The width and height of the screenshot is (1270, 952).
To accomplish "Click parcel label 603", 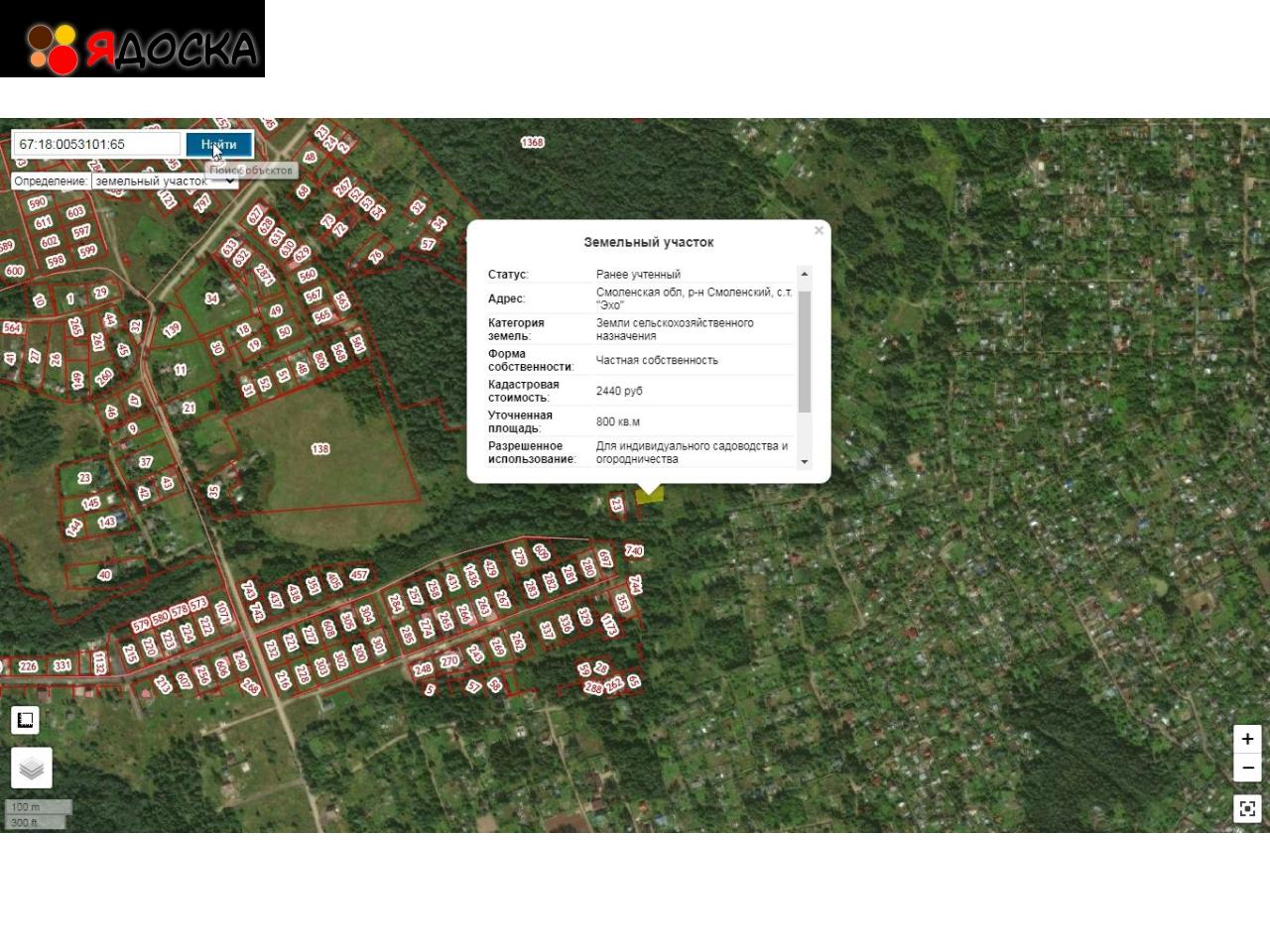I will [x=75, y=212].
